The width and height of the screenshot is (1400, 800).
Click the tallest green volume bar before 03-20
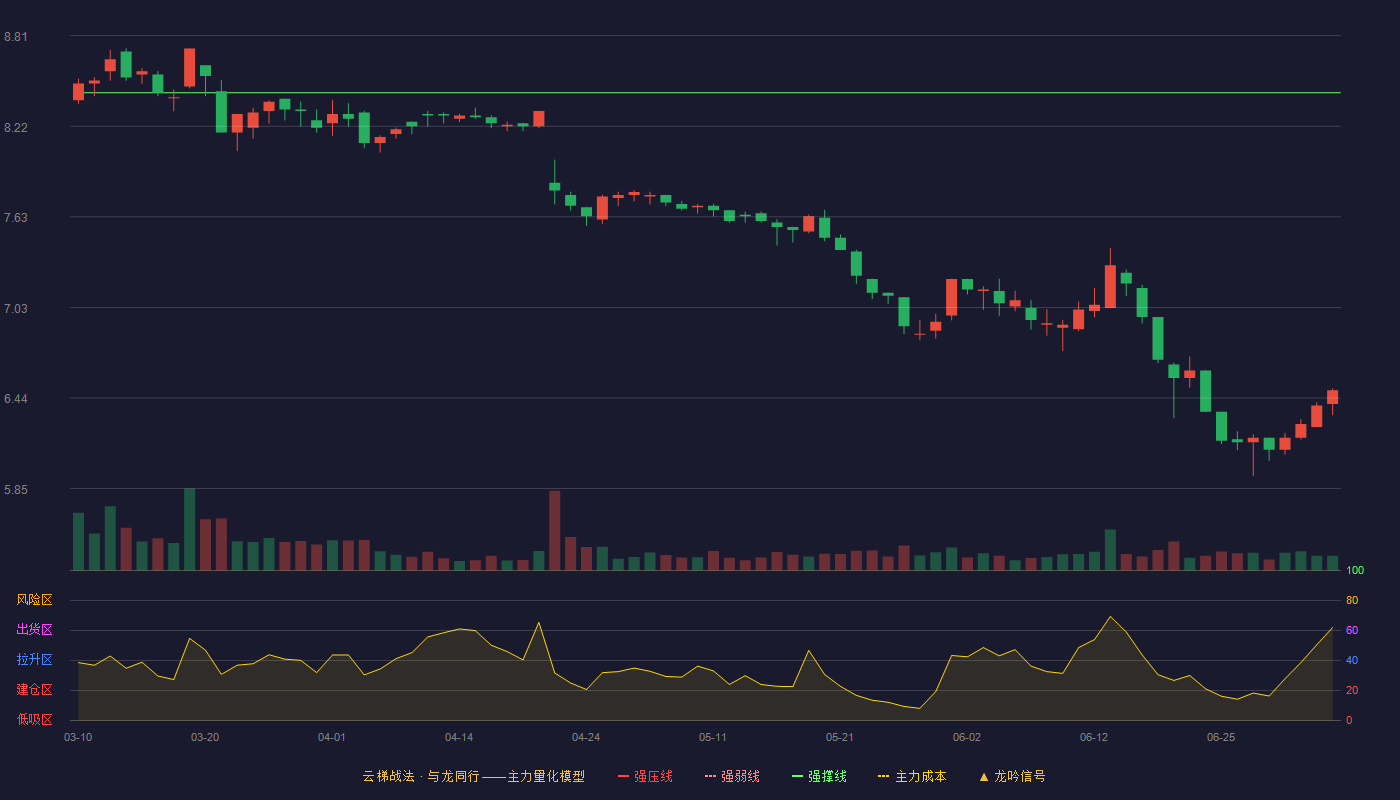pyautogui.click(x=189, y=529)
